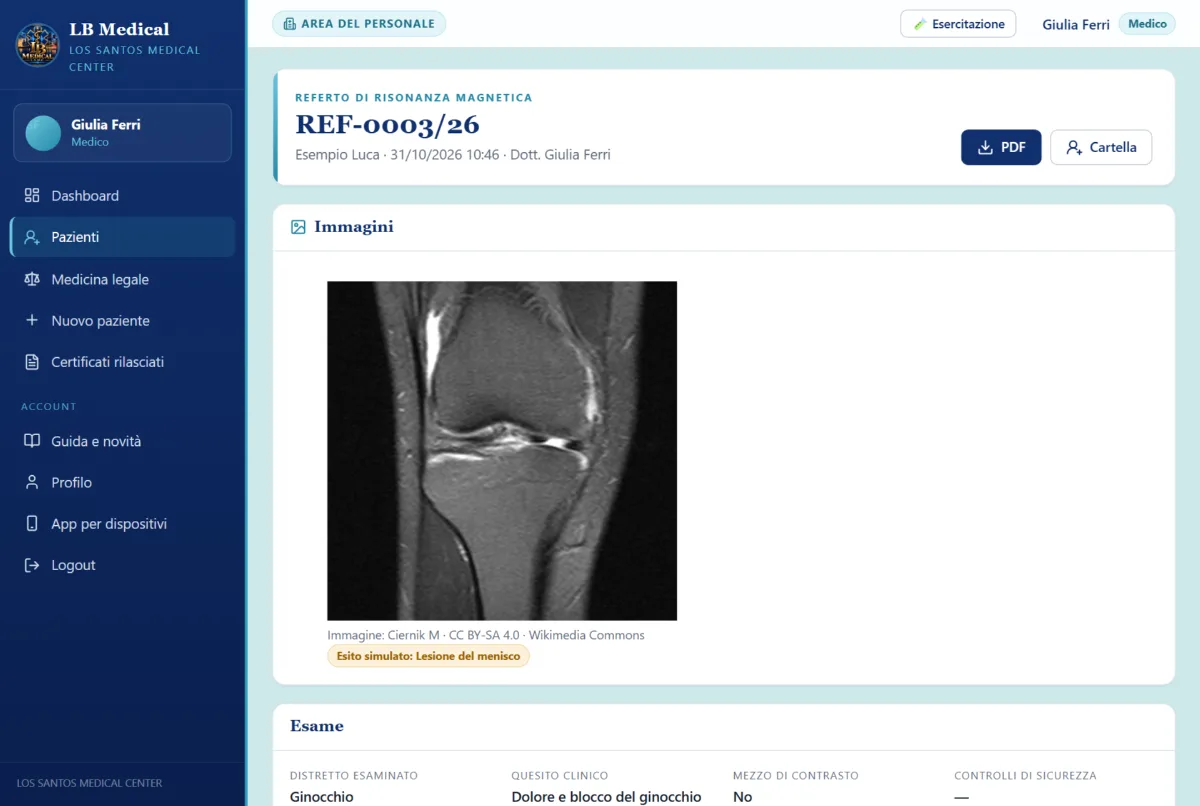Click the Medicina legale scales icon
1200x806 pixels.
(32, 280)
